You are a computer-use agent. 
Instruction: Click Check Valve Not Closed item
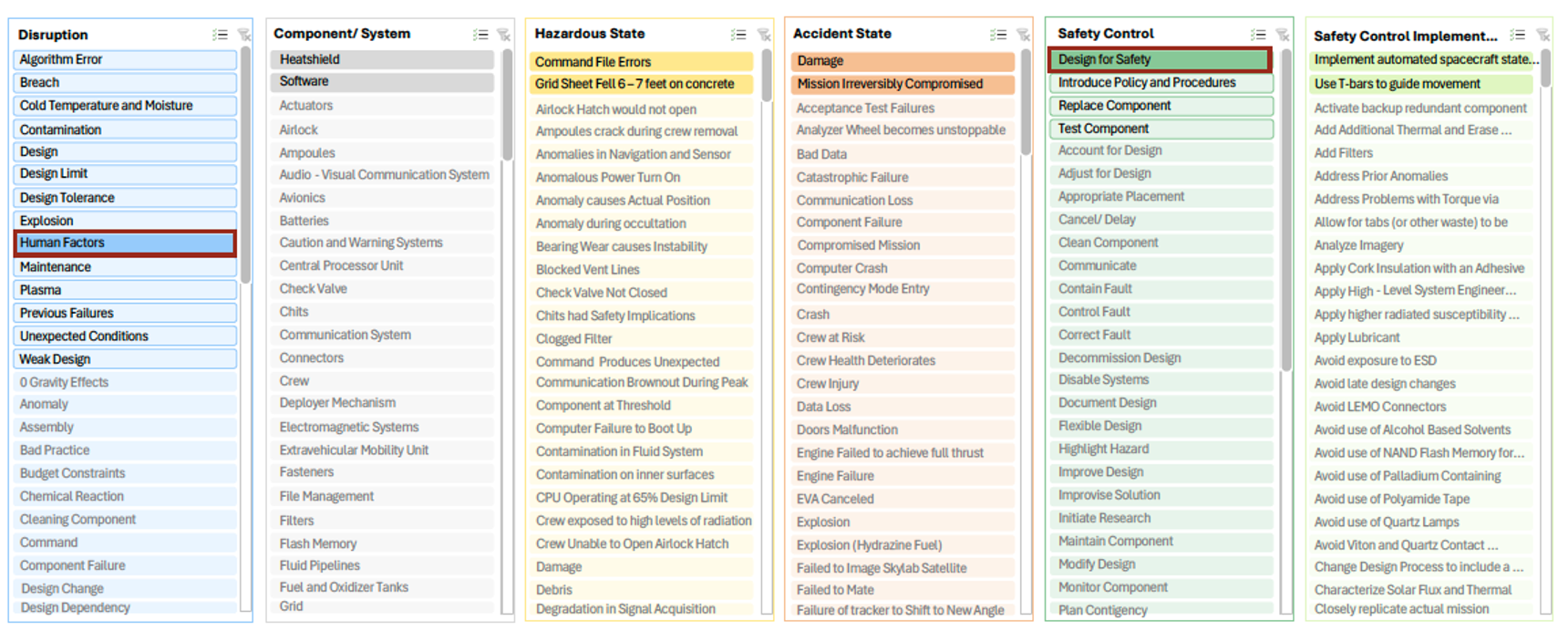tap(642, 293)
